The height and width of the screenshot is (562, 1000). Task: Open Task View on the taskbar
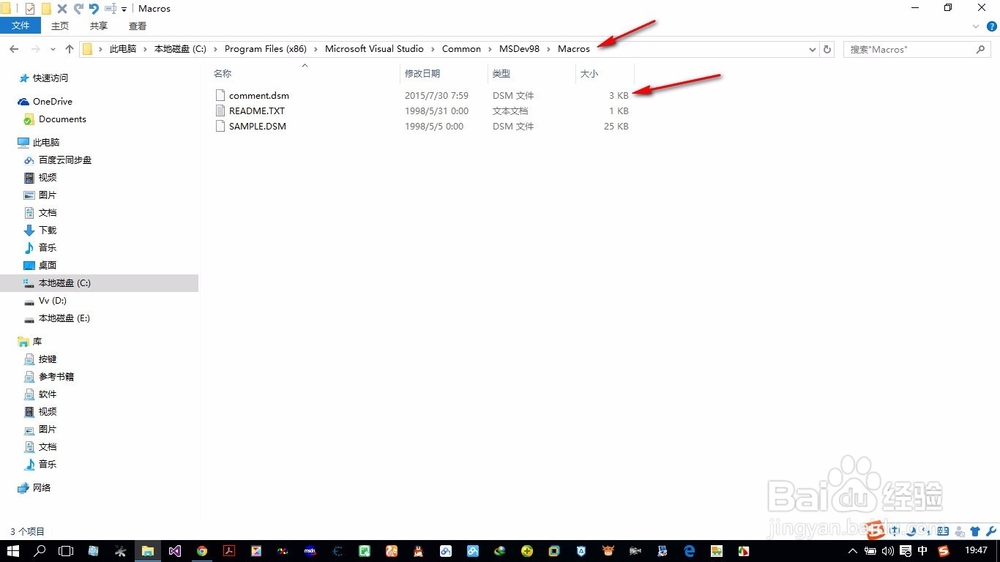tap(66, 551)
